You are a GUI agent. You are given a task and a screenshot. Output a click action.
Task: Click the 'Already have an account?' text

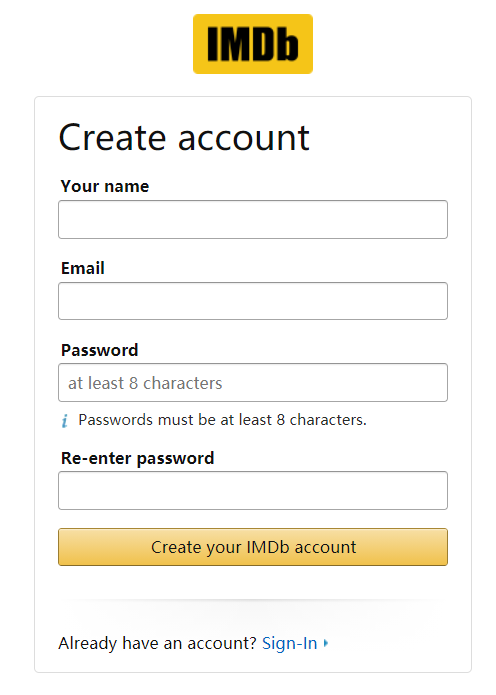[x=157, y=643]
